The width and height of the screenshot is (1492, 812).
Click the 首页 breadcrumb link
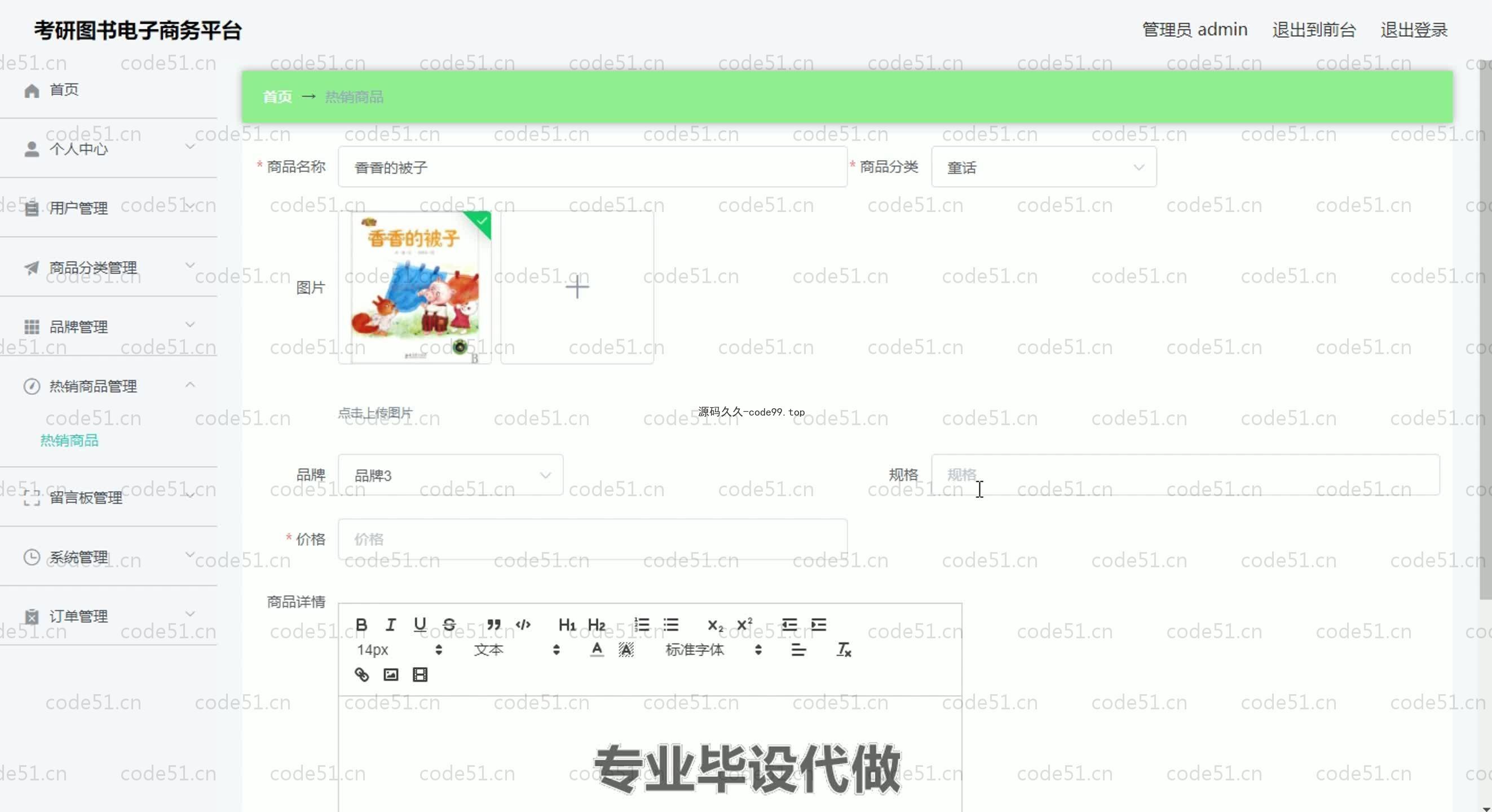click(x=277, y=97)
